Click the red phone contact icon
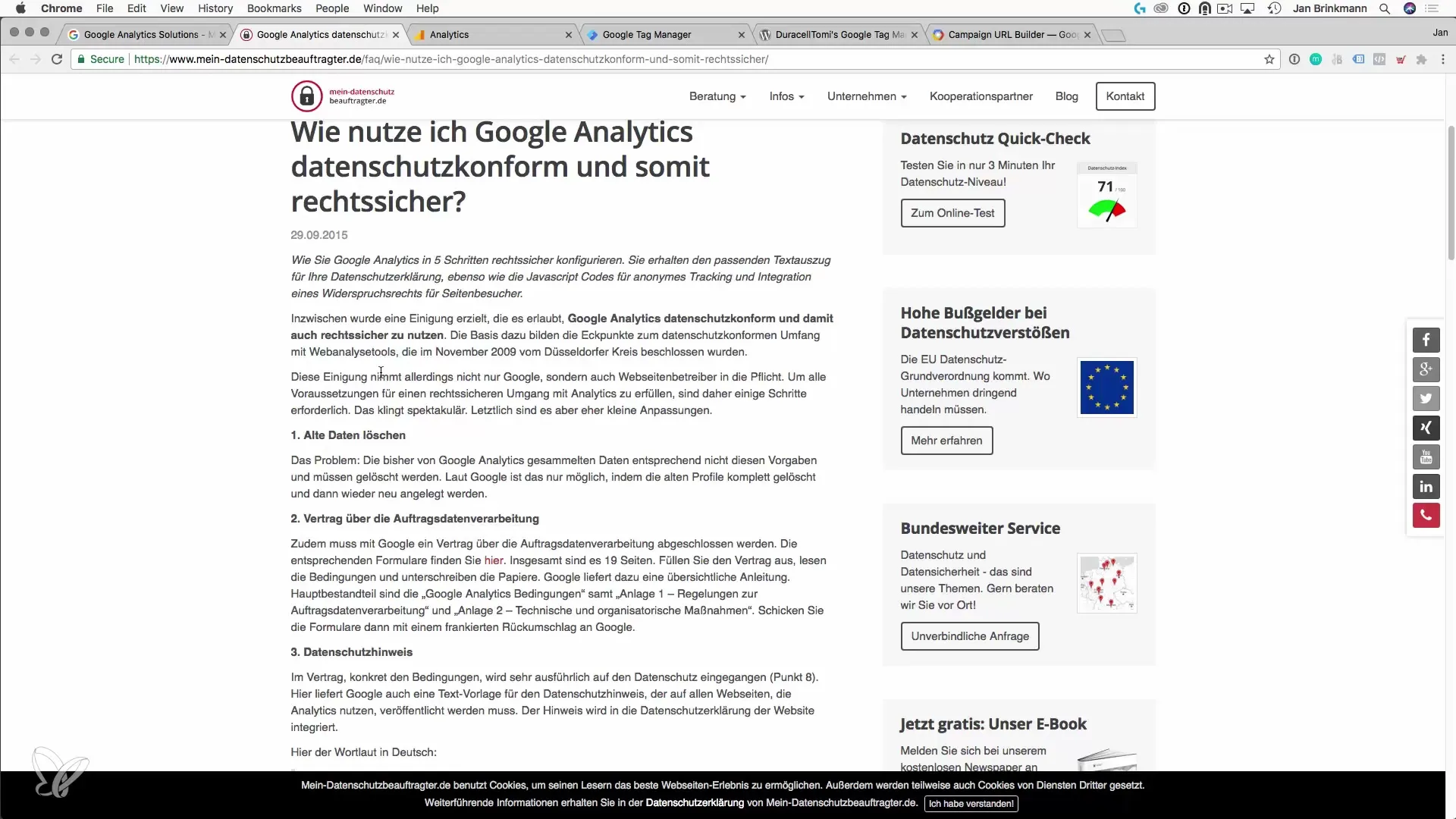 coord(1426,516)
